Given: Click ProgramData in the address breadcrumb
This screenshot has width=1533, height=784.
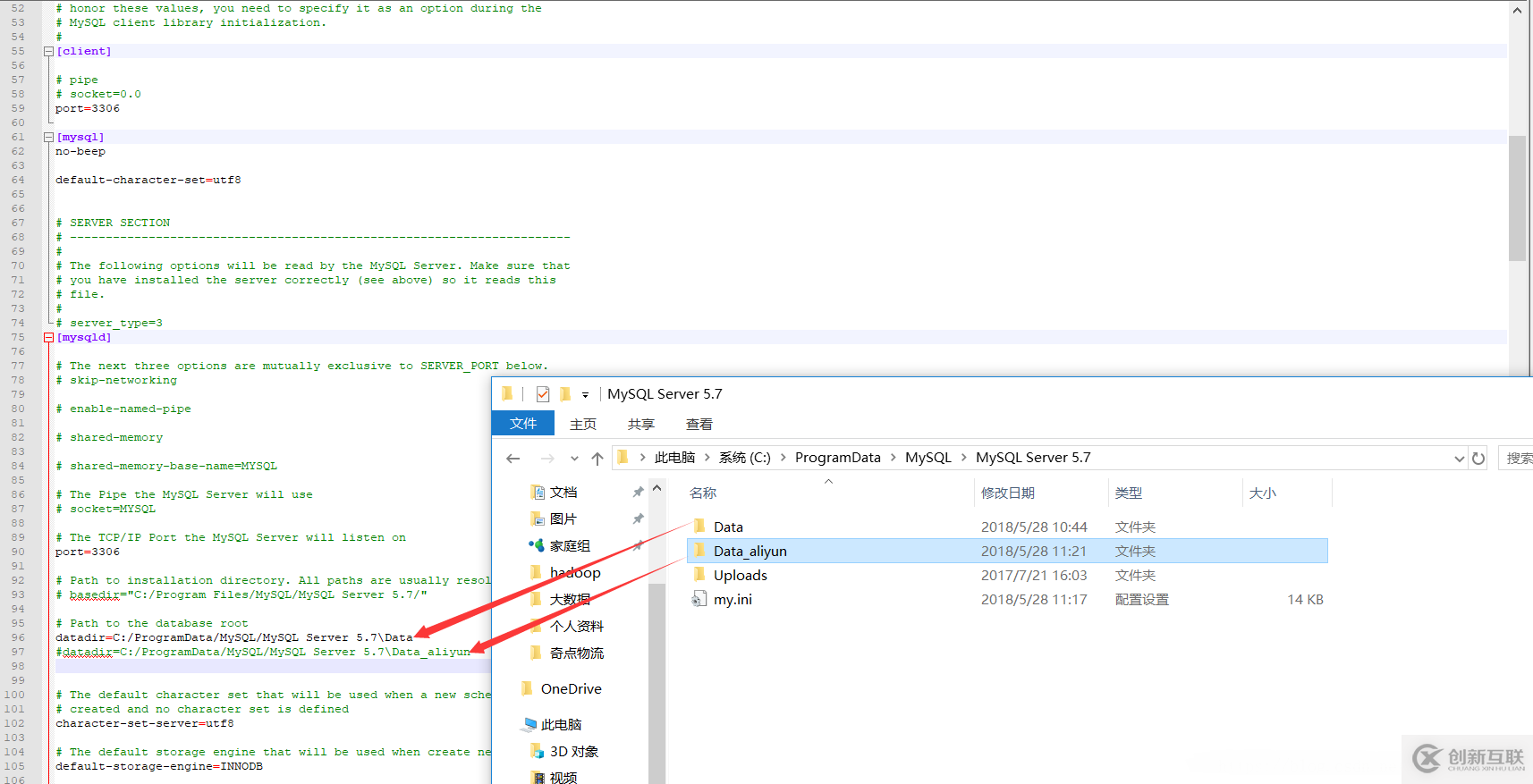Looking at the screenshot, I should 838,458.
